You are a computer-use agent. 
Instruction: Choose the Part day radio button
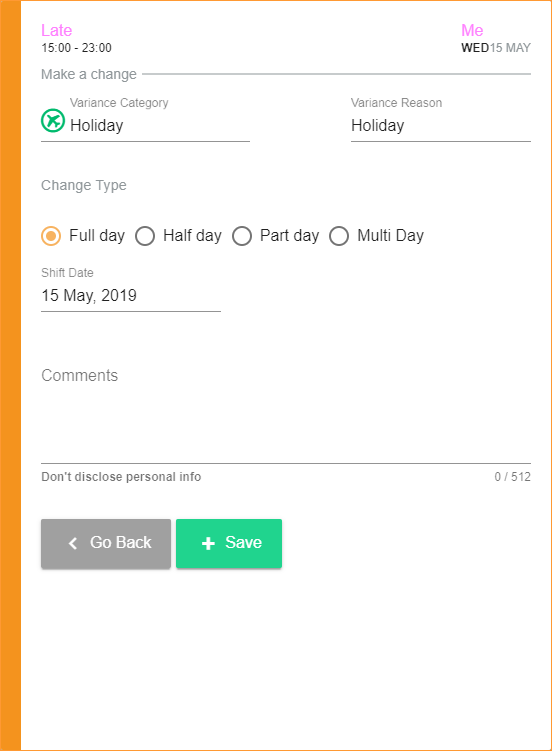click(242, 236)
